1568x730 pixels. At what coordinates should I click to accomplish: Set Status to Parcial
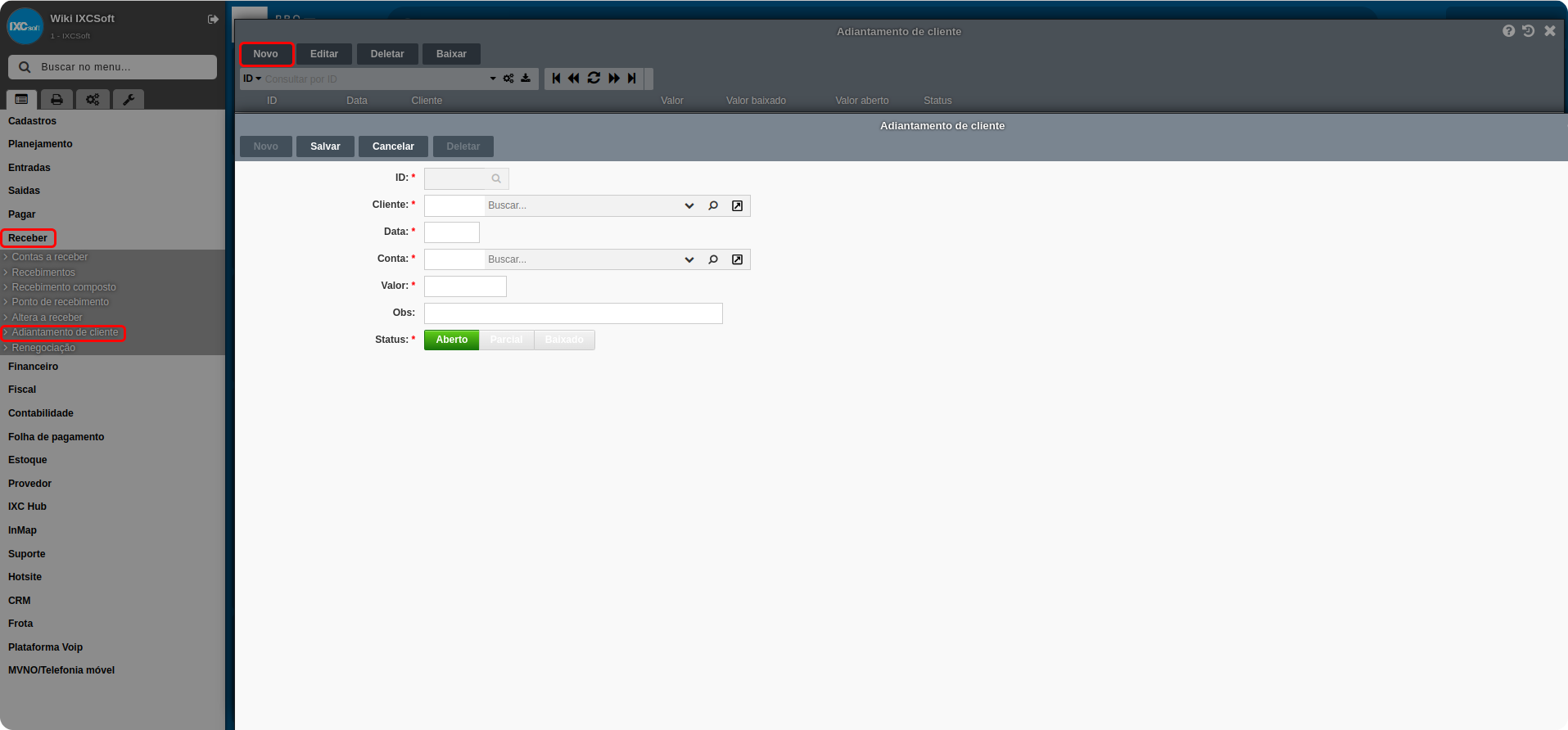pyautogui.click(x=506, y=340)
